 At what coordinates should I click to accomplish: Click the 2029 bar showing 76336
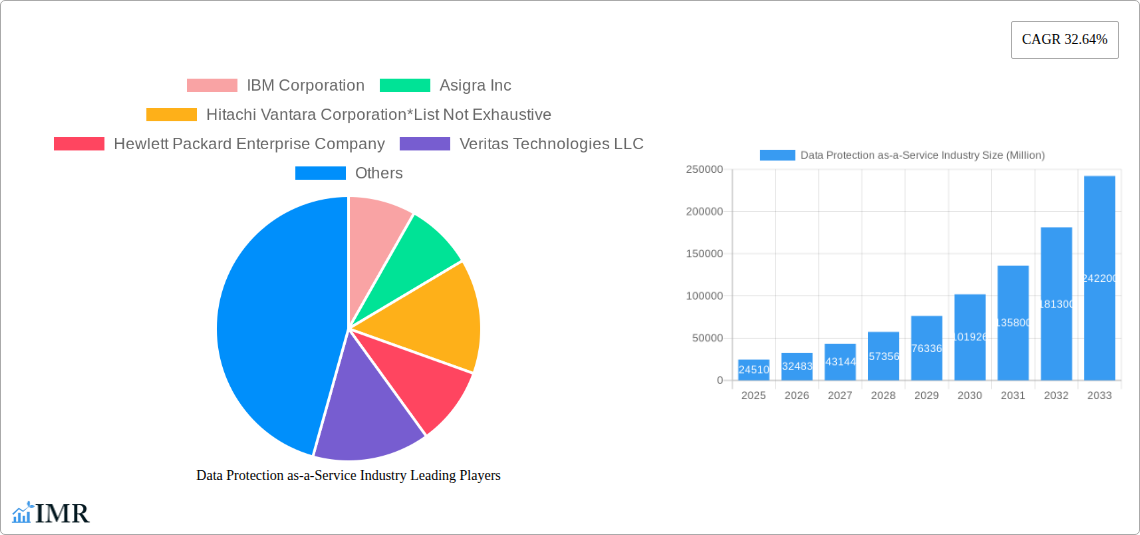[x=927, y=348]
